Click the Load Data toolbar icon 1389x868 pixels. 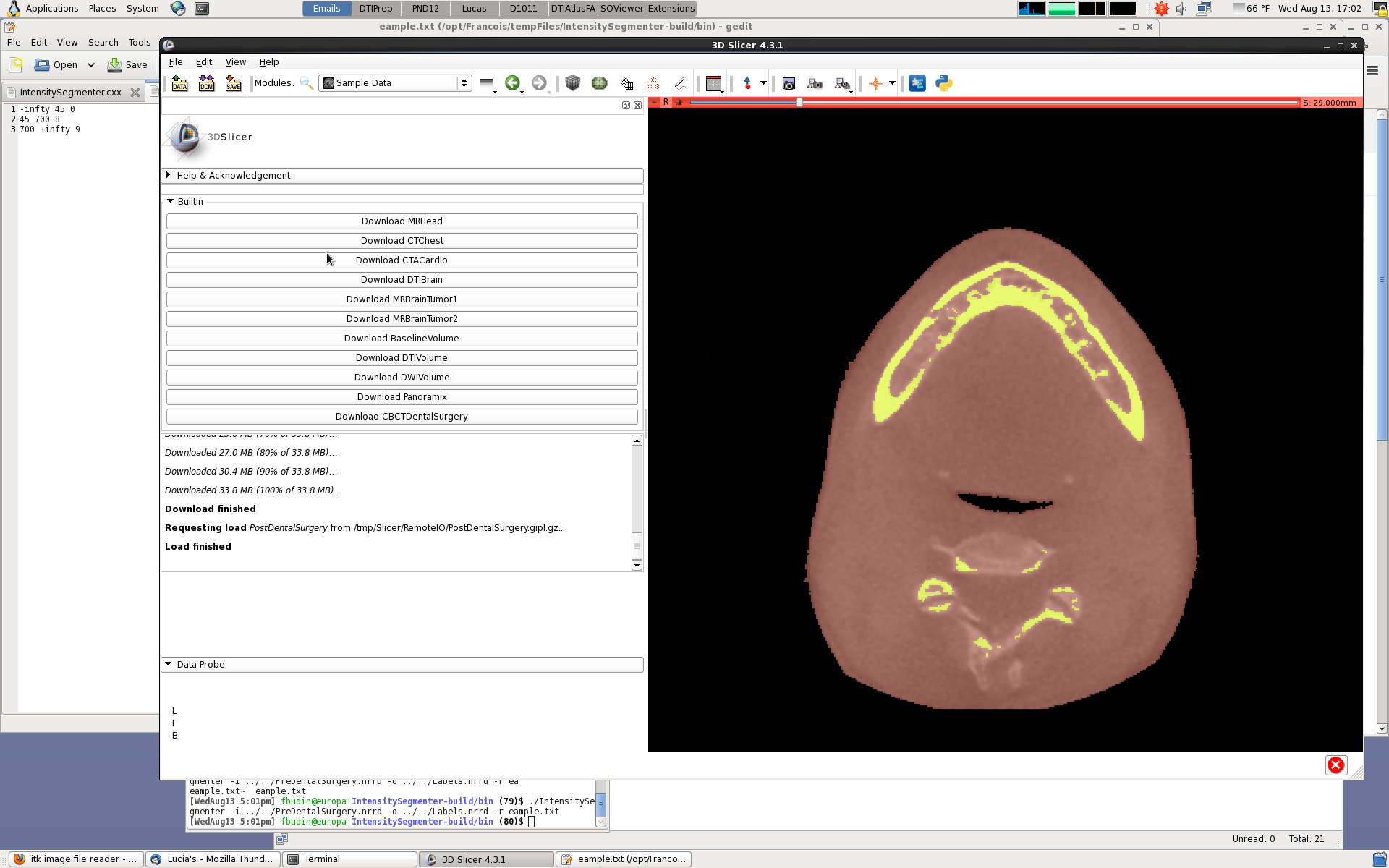179,83
